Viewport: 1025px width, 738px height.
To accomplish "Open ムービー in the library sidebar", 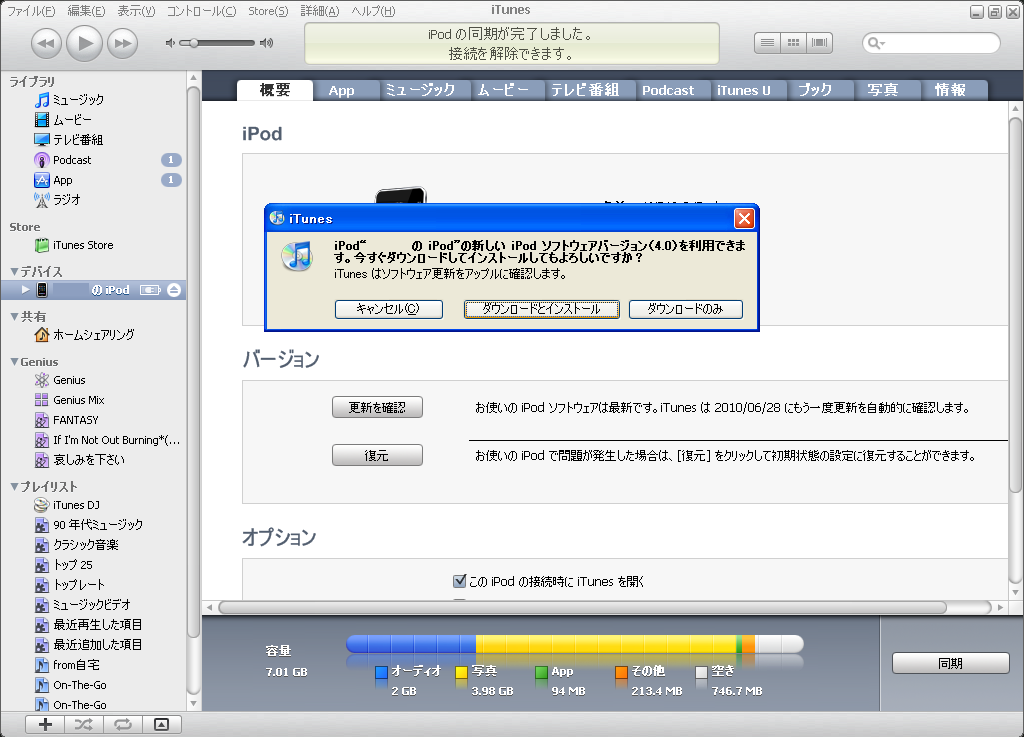I will (x=63, y=120).
